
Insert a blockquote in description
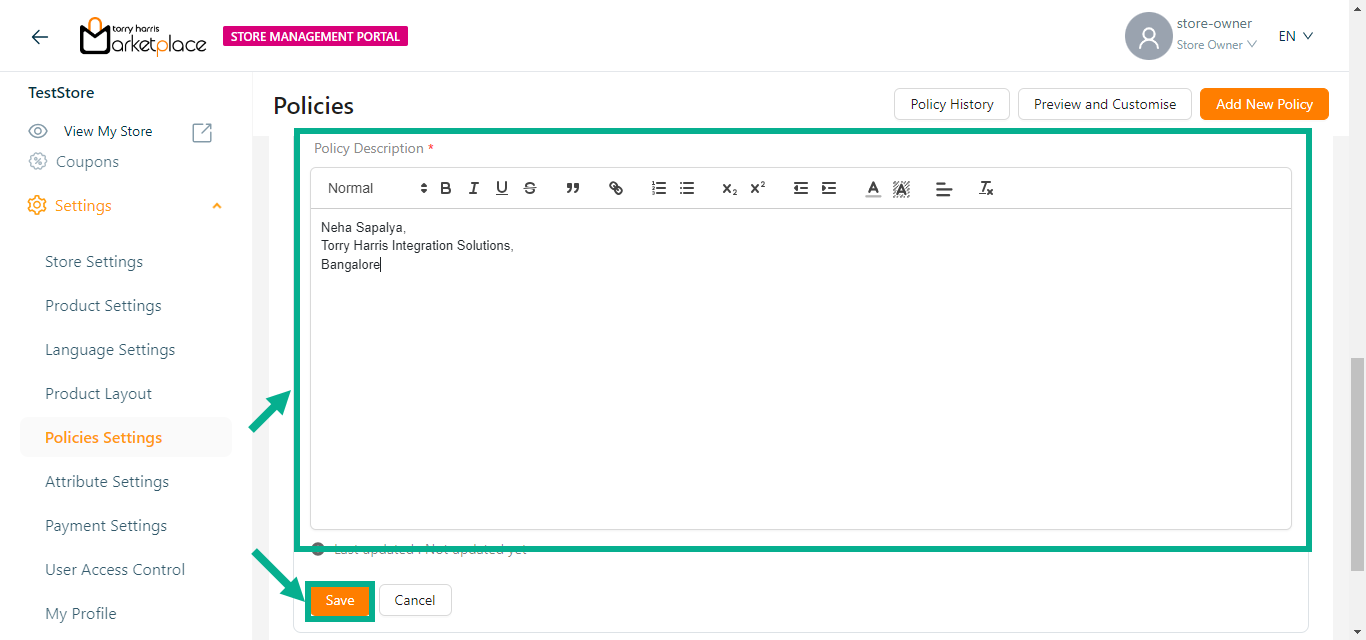coord(573,188)
